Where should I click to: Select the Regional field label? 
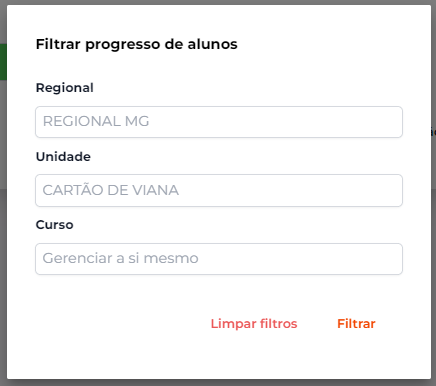click(65, 88)
